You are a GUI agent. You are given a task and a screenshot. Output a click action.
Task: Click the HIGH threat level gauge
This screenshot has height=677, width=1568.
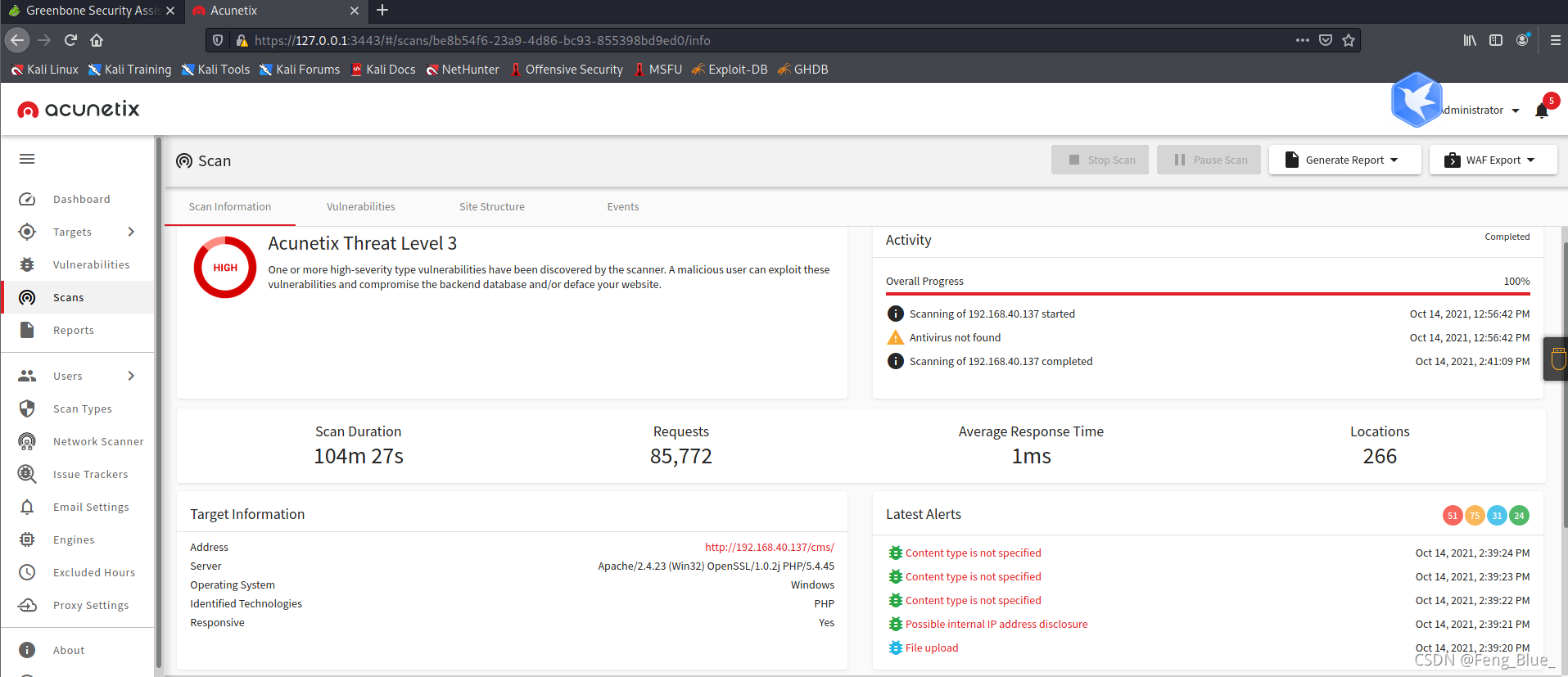(x=225, y=268)
